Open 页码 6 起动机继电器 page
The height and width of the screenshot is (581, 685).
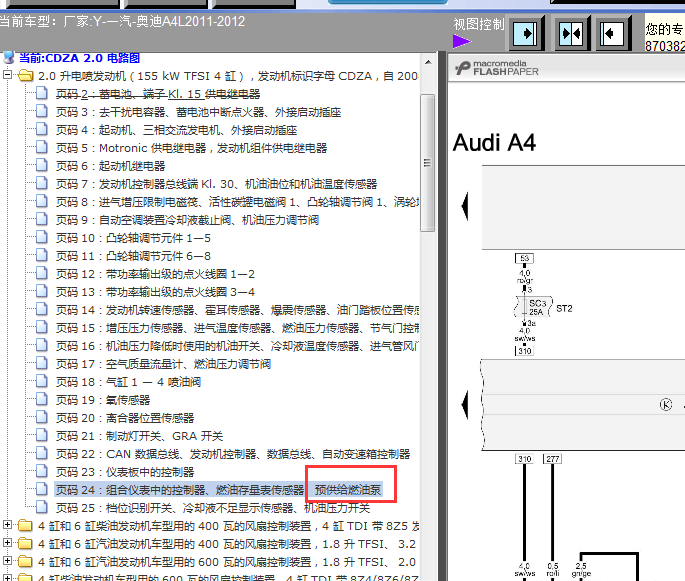click(x=110, y=166)
